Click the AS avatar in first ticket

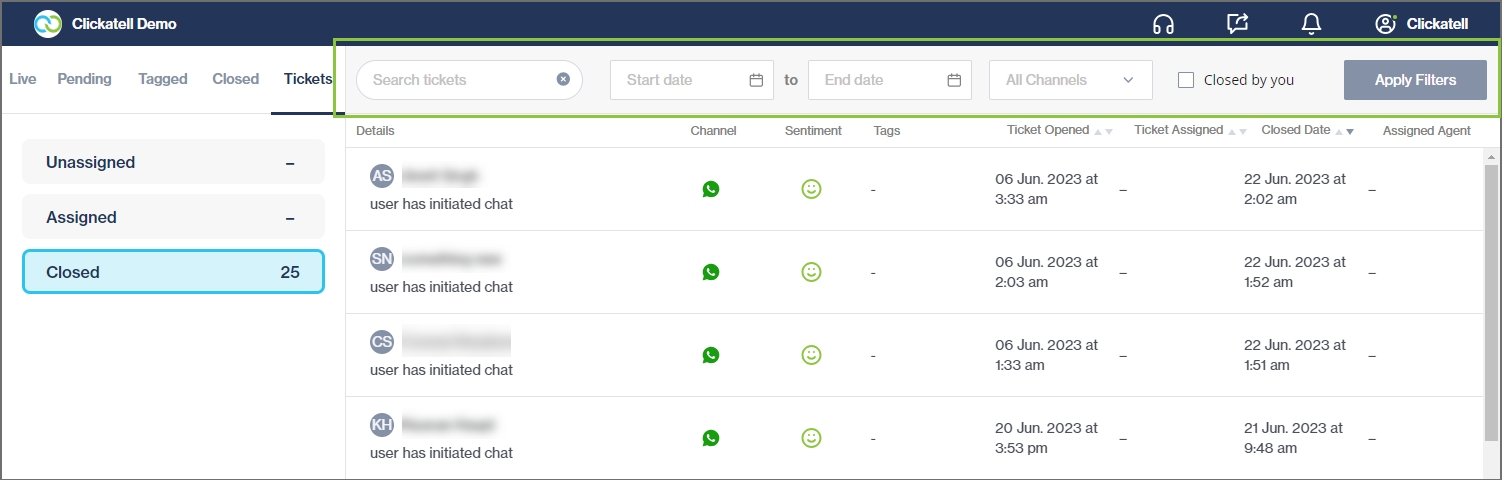[x=381, y=176]
